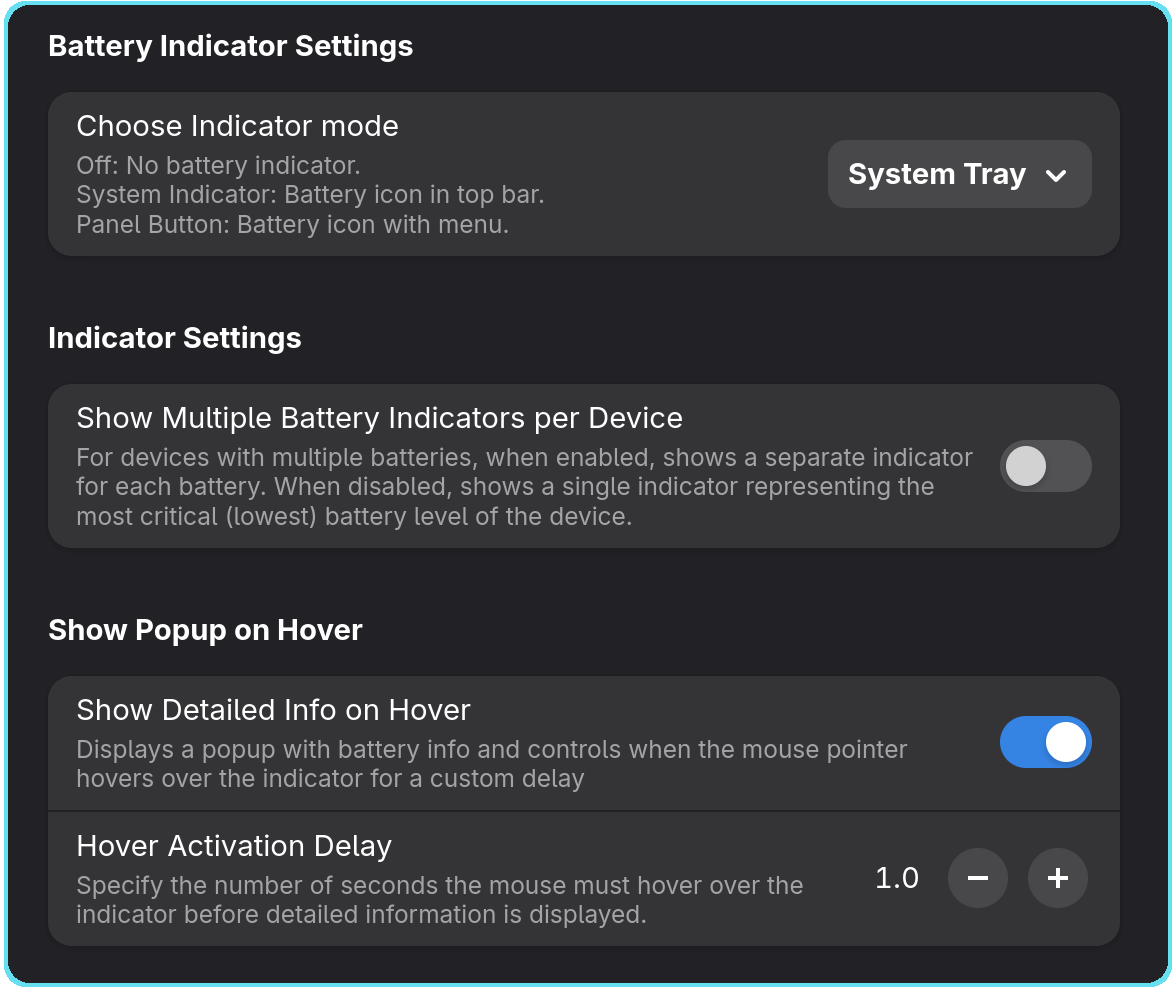
Task: Click the chevron arrow beside System Tray
Action: (1056, 176)
